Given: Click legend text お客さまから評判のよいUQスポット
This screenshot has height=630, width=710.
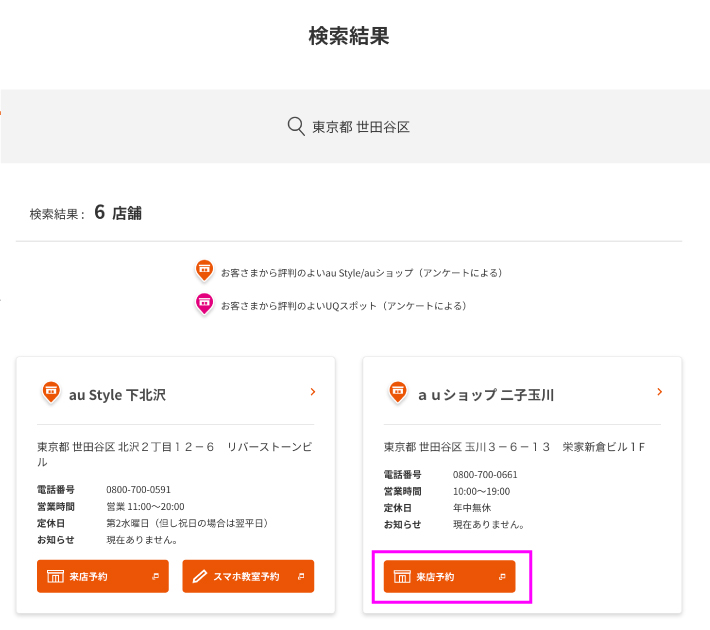Looking at the screenshot, I should 344,306.
